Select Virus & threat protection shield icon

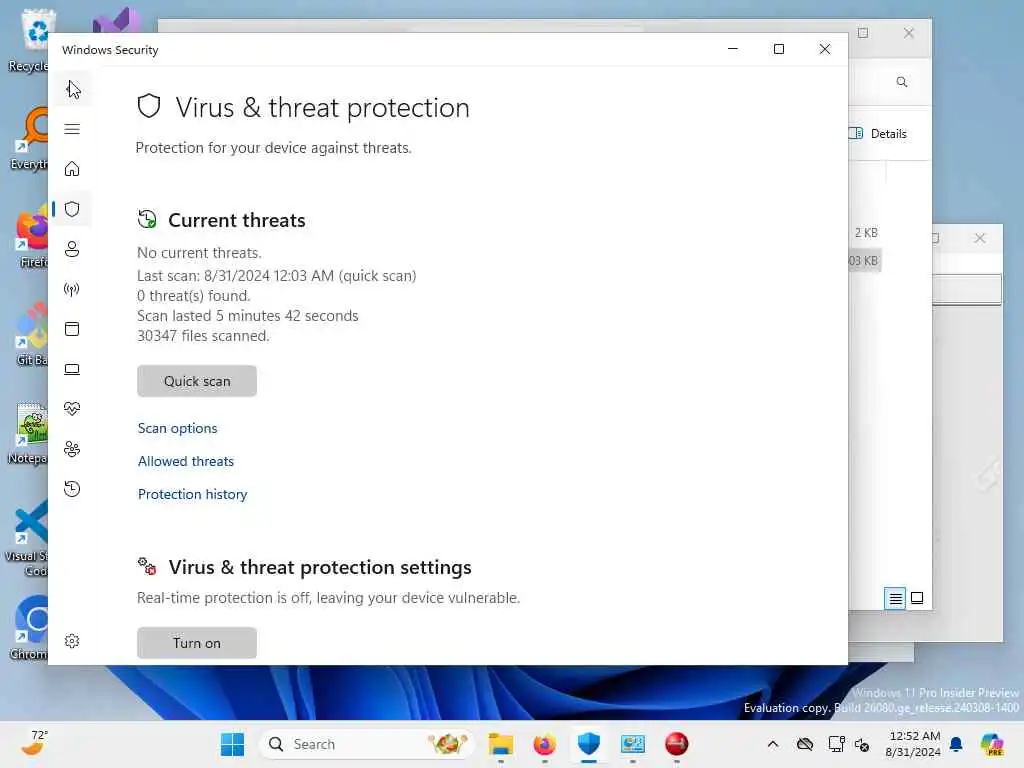[72, 209]
